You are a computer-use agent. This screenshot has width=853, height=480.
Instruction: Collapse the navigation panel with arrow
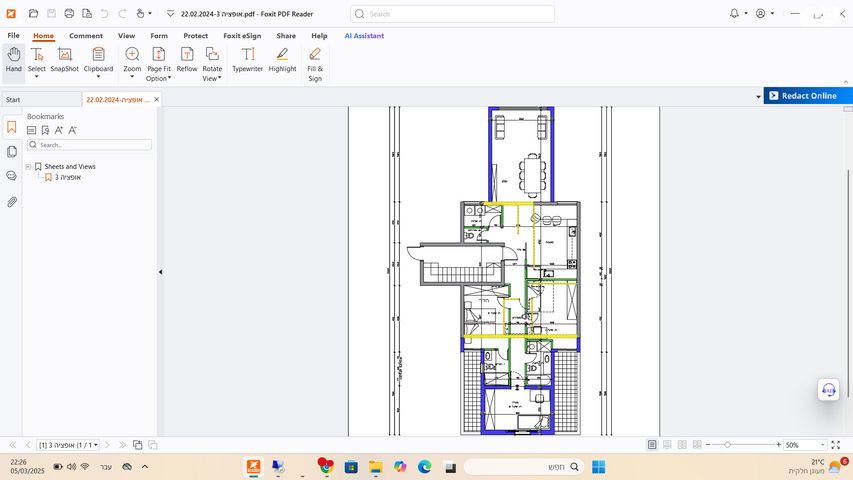pyautogui.click(x=160, y=272)
